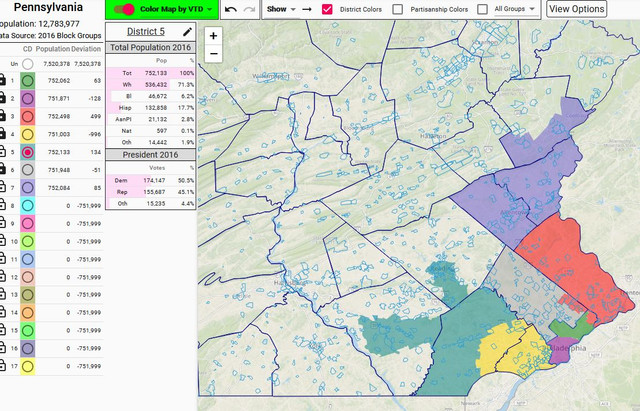Edit District 5 name with pencil icon

click(187, 31)
